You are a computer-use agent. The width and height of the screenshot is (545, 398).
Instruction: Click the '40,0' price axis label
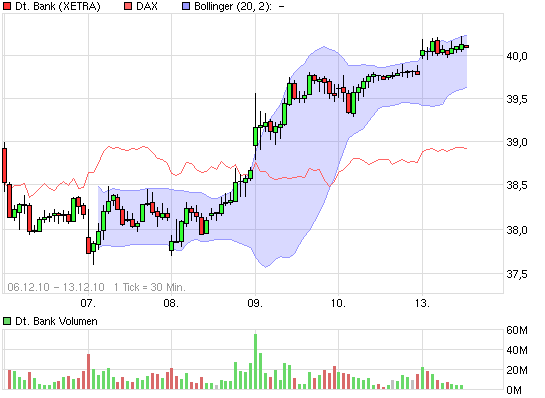(517, 56)
